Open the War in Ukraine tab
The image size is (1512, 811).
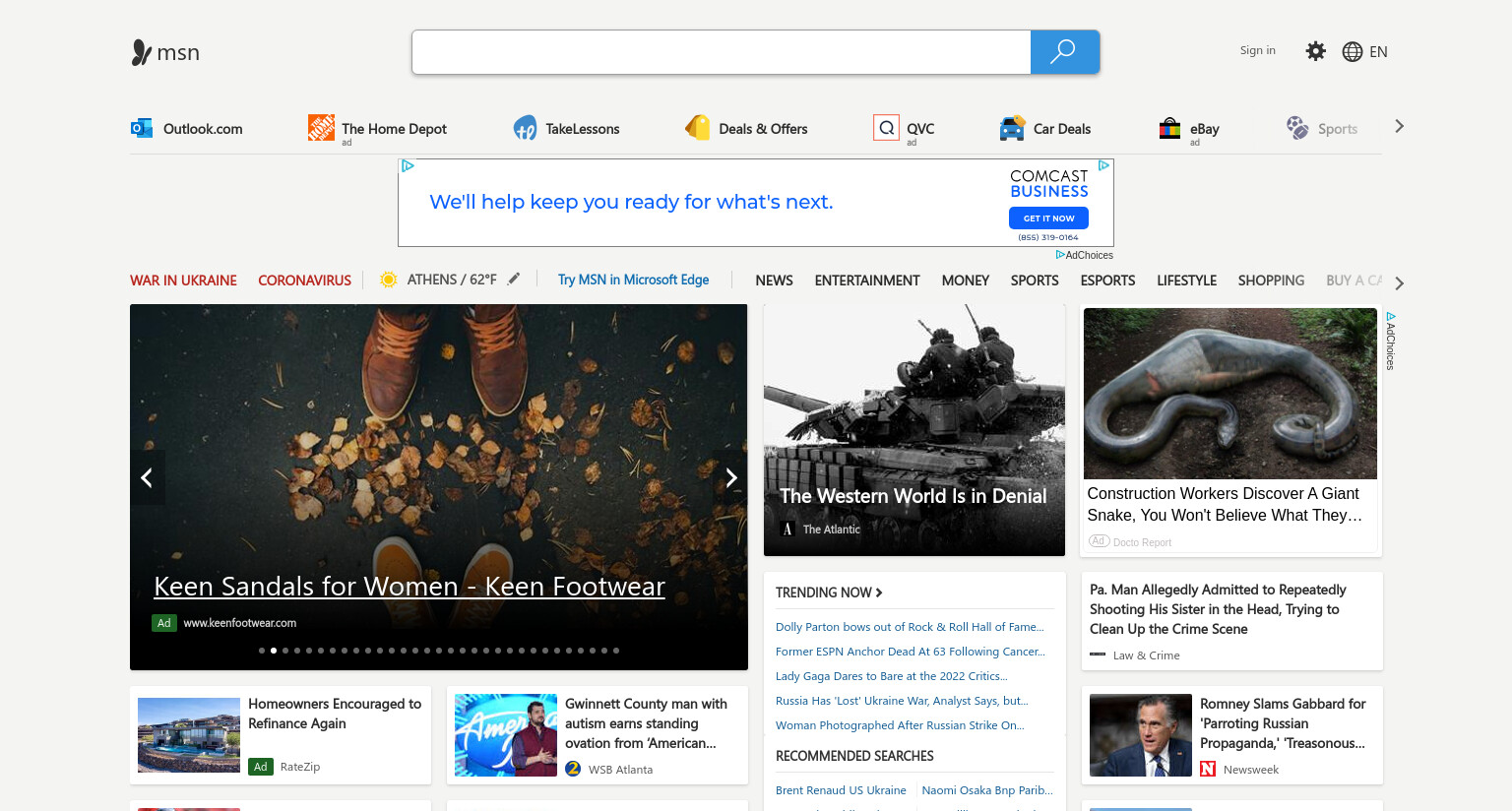click(183, 281)
